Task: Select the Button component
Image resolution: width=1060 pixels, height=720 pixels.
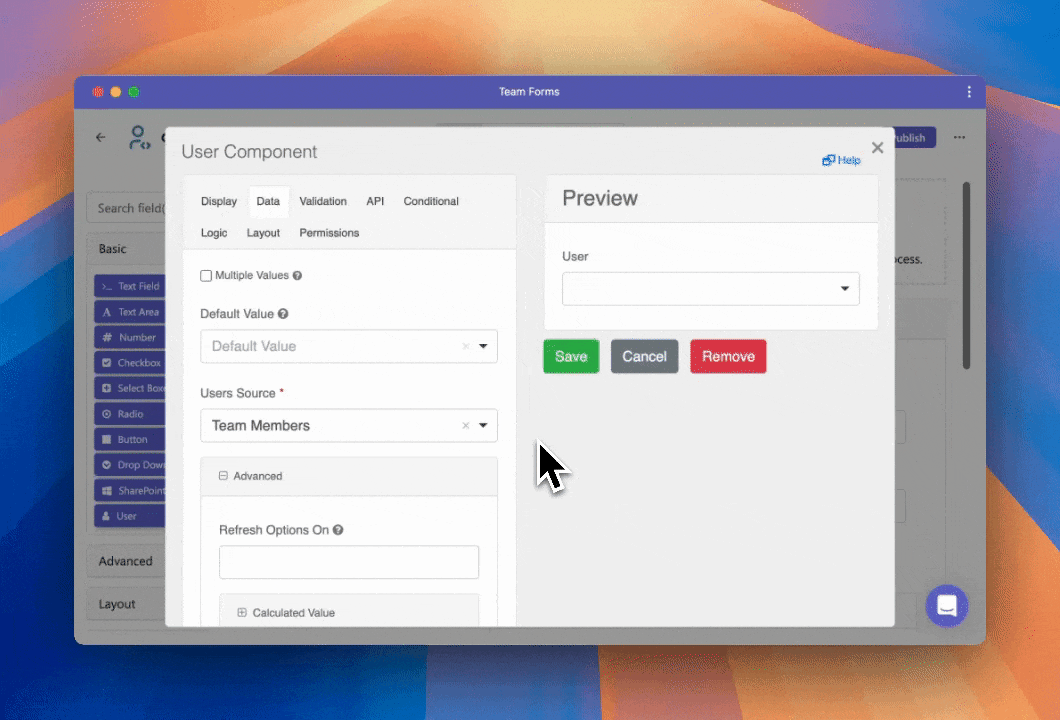Action: [x=130, y=439]
